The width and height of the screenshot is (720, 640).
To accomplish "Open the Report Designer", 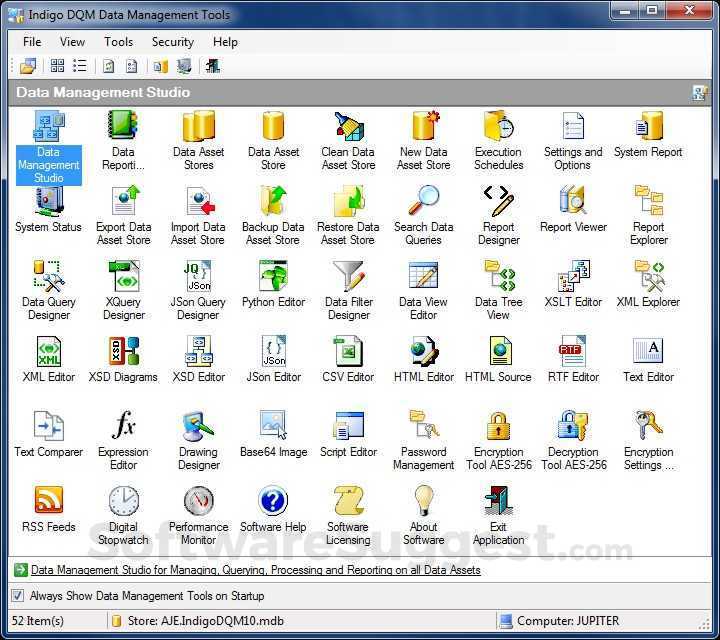I will tap(499, 215).
